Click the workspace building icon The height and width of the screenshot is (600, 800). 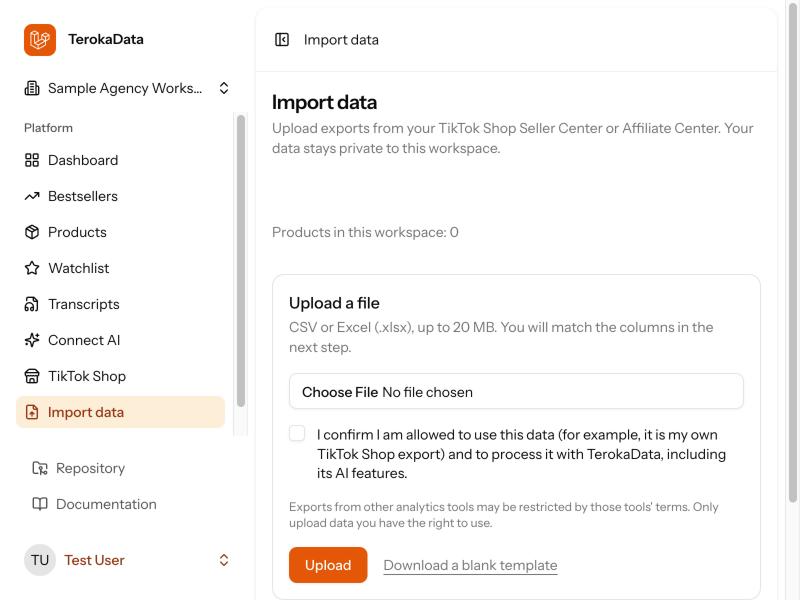point(32,88)
